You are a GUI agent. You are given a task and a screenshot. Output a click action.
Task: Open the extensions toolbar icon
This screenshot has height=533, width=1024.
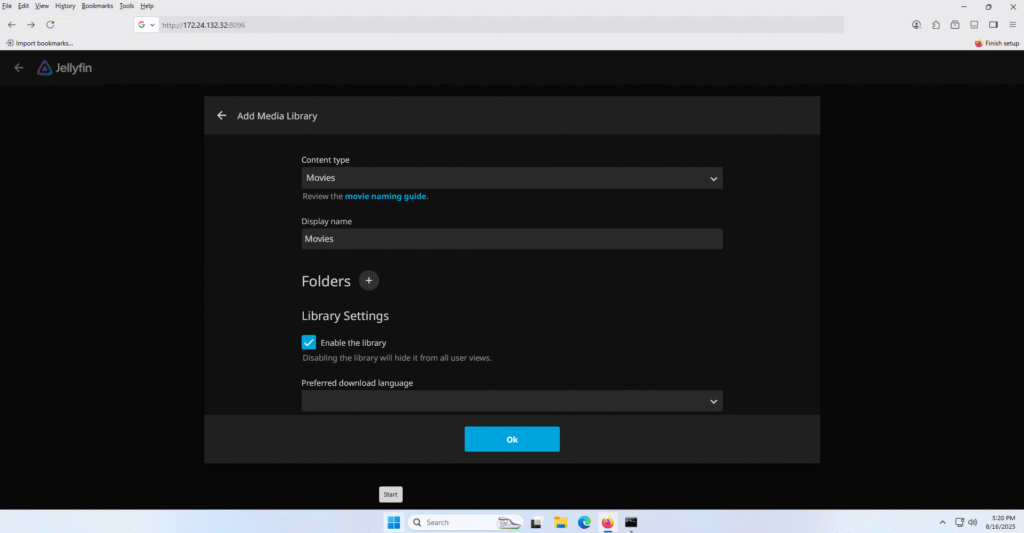[936, 25]
